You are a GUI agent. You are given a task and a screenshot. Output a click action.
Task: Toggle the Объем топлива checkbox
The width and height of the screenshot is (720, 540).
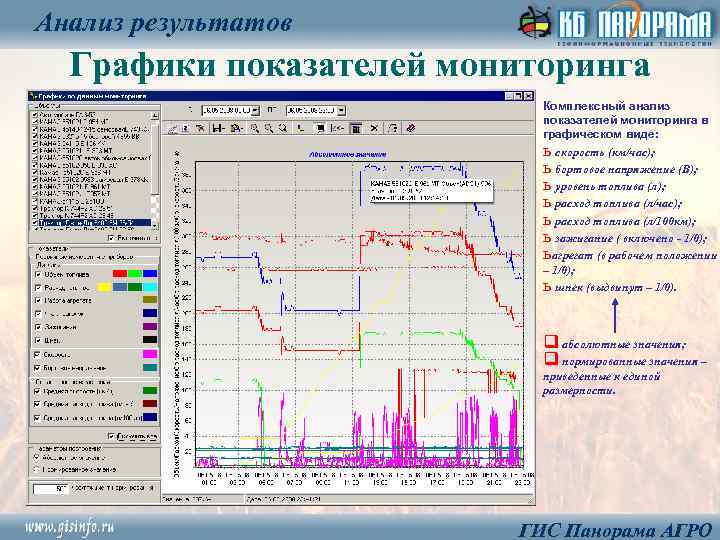[38, 274]
